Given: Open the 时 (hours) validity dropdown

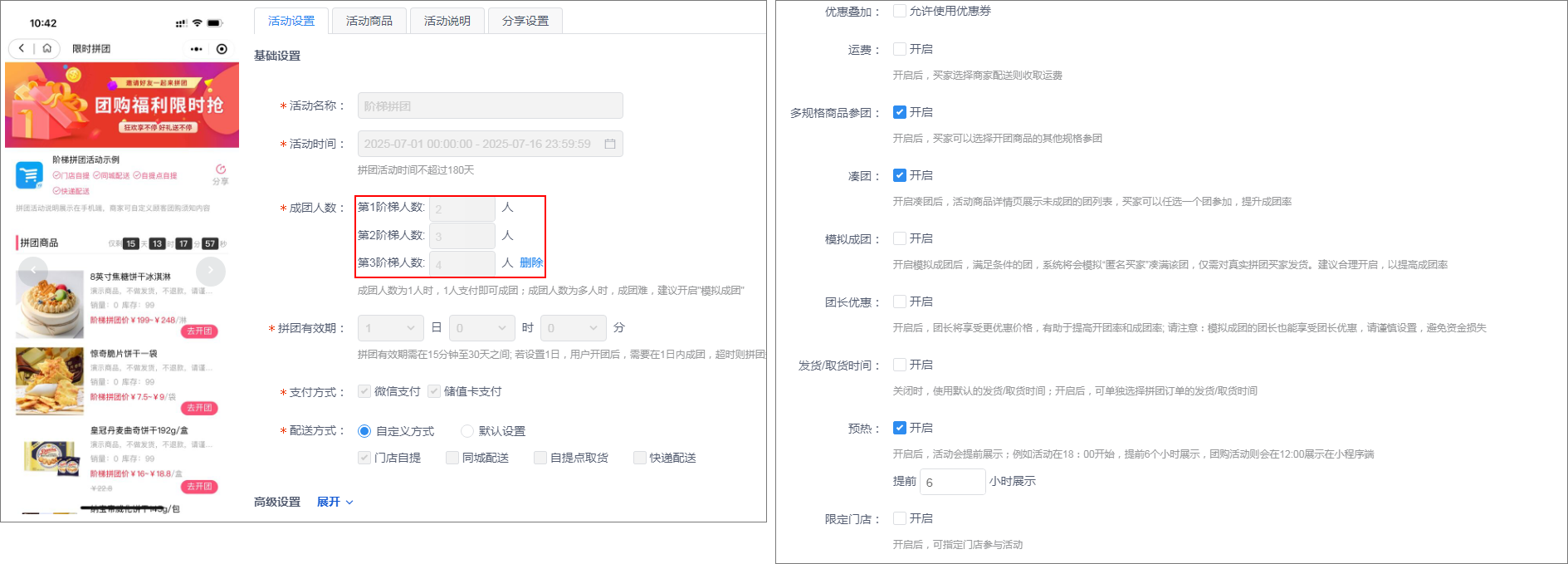Looking at the screenshot, I should (482, 328).
